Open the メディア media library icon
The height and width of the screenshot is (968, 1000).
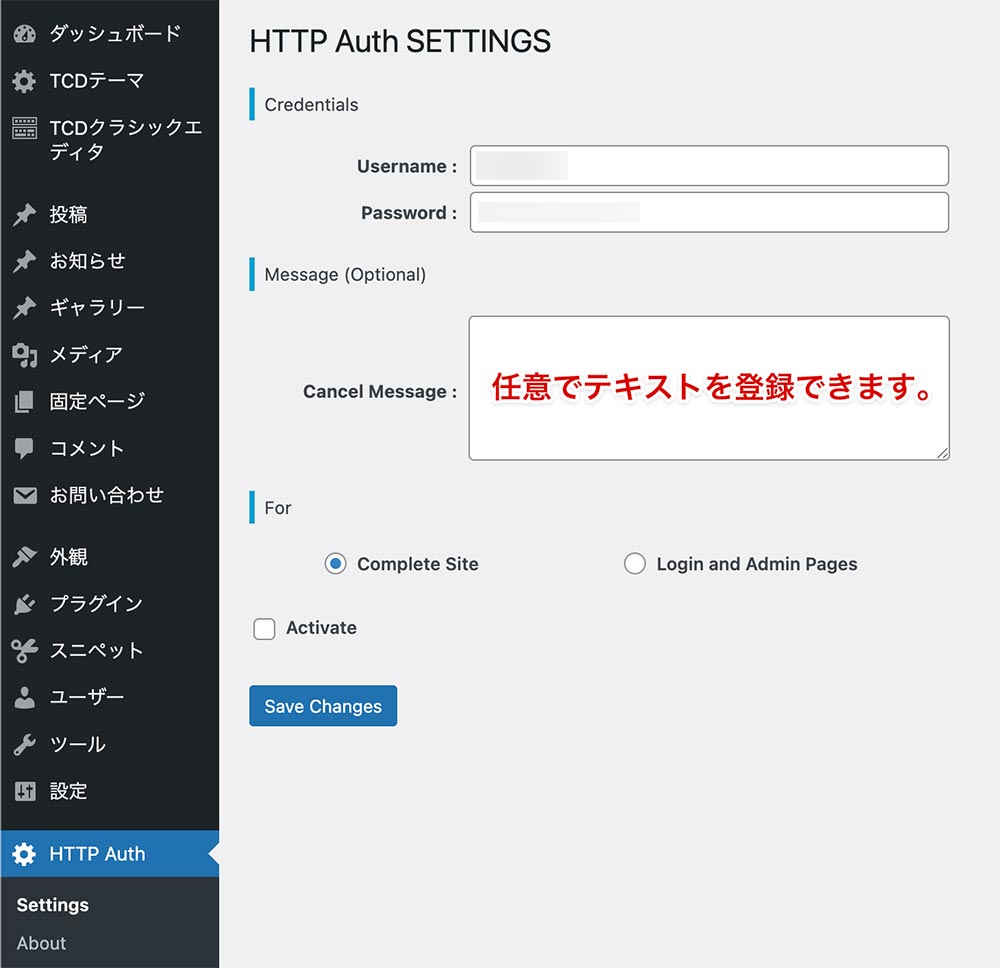23,355
